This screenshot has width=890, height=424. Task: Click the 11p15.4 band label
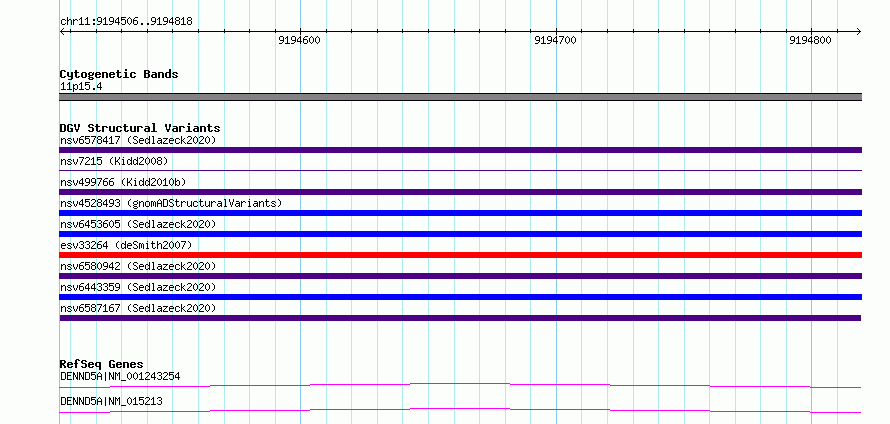pos(81,87)
